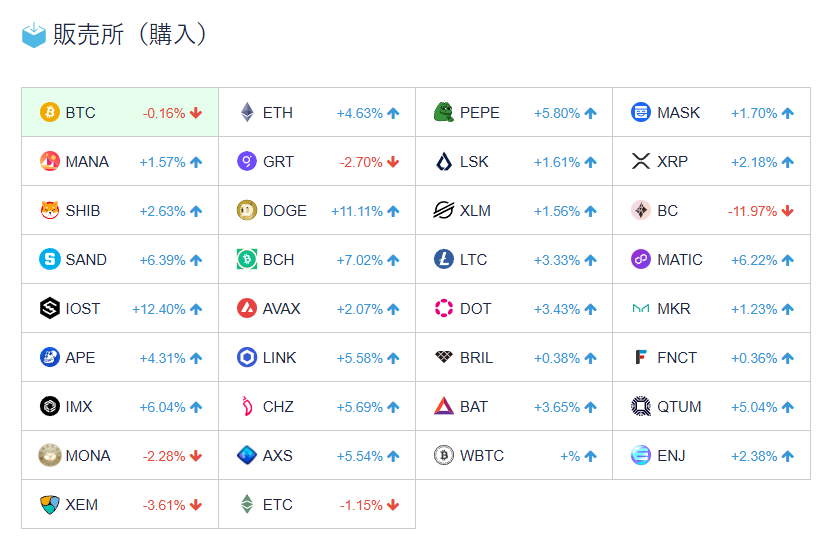The width and height of the screenshot is (825, 544).
Task: Click the Ethereum ETH diamond icon
Action: (247, 112)
